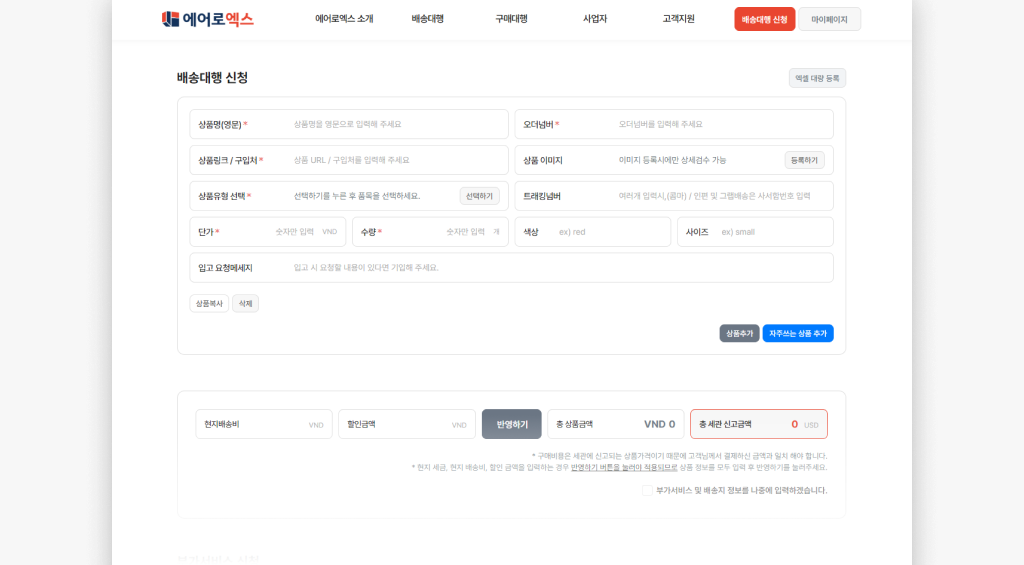Image resolution: width=1024 pixels, height=565 pixels.
Task: Click the 반영하기 button
Action: tap(512, 425)
